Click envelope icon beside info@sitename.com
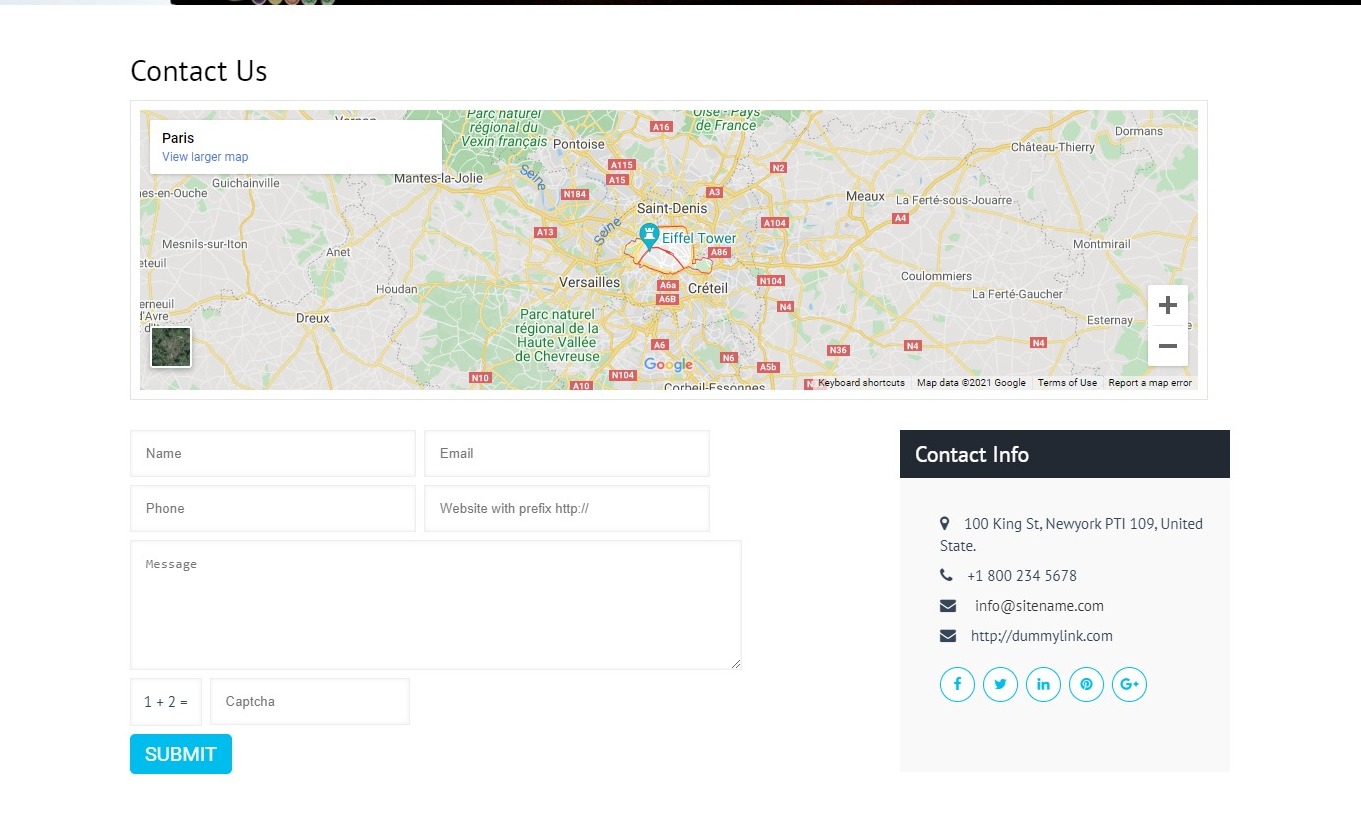 tap(948, 605)
